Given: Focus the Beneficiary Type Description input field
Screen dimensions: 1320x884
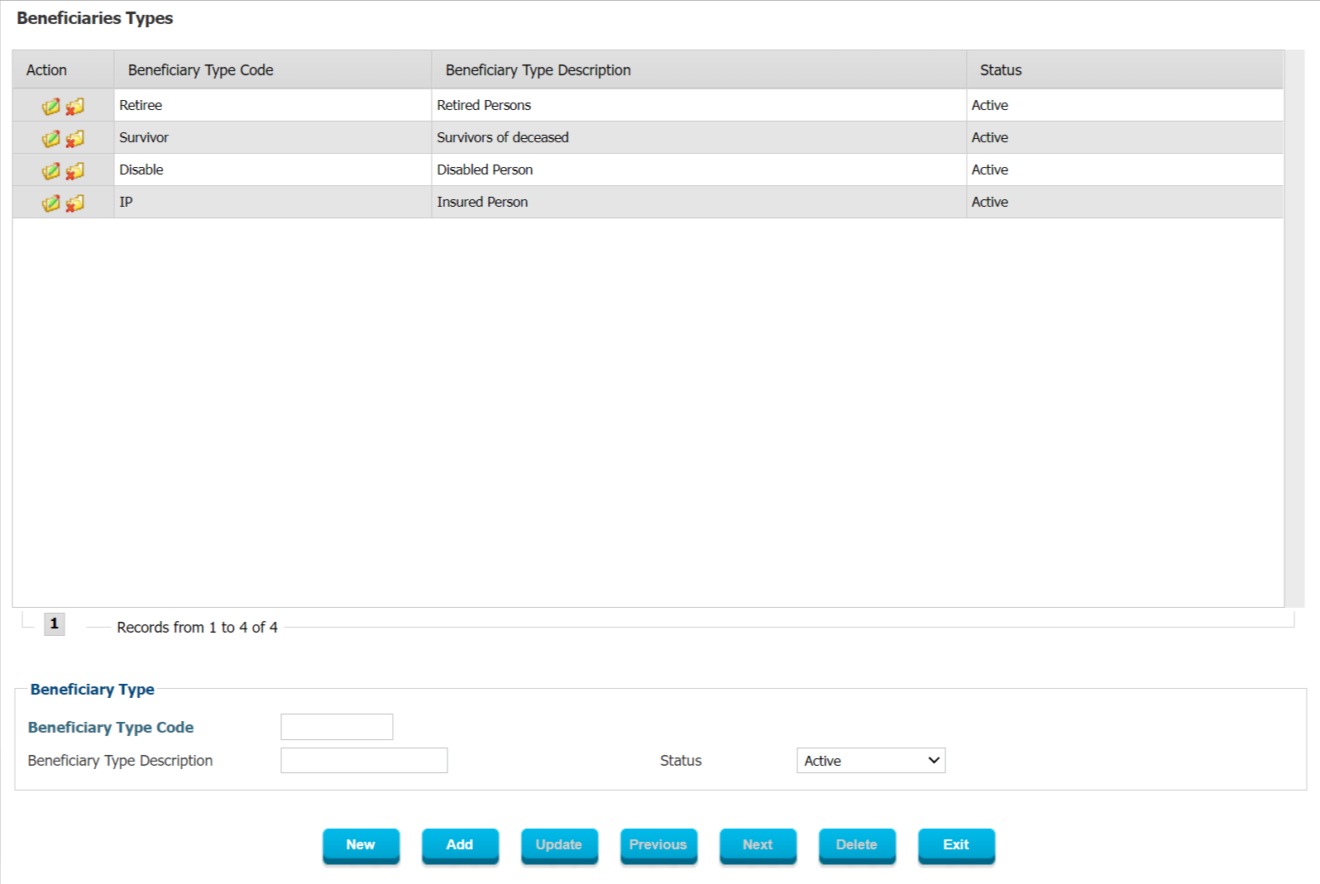Looking at the screenshot, I should (x=364, y=760).
